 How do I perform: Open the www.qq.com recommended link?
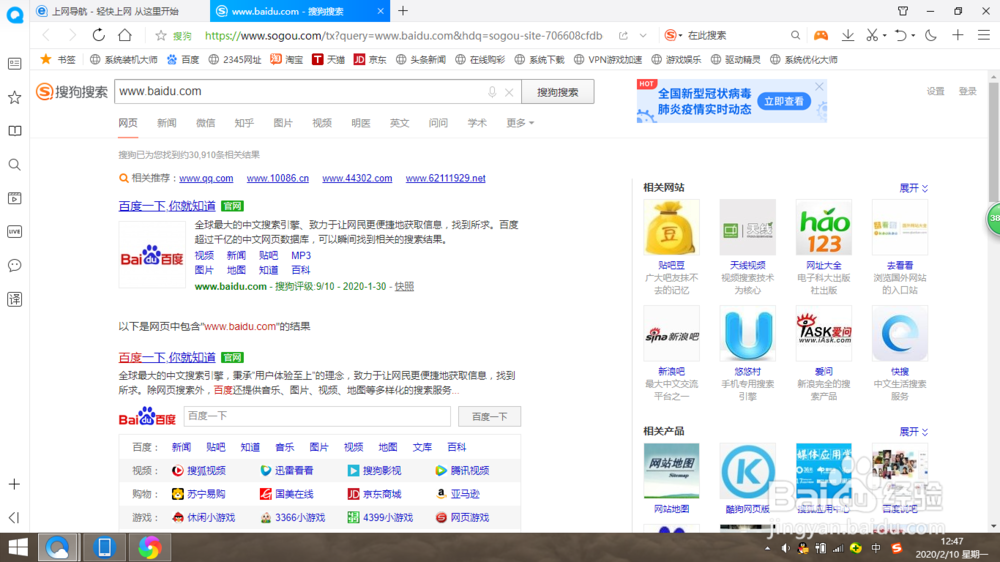click(206, 178)
